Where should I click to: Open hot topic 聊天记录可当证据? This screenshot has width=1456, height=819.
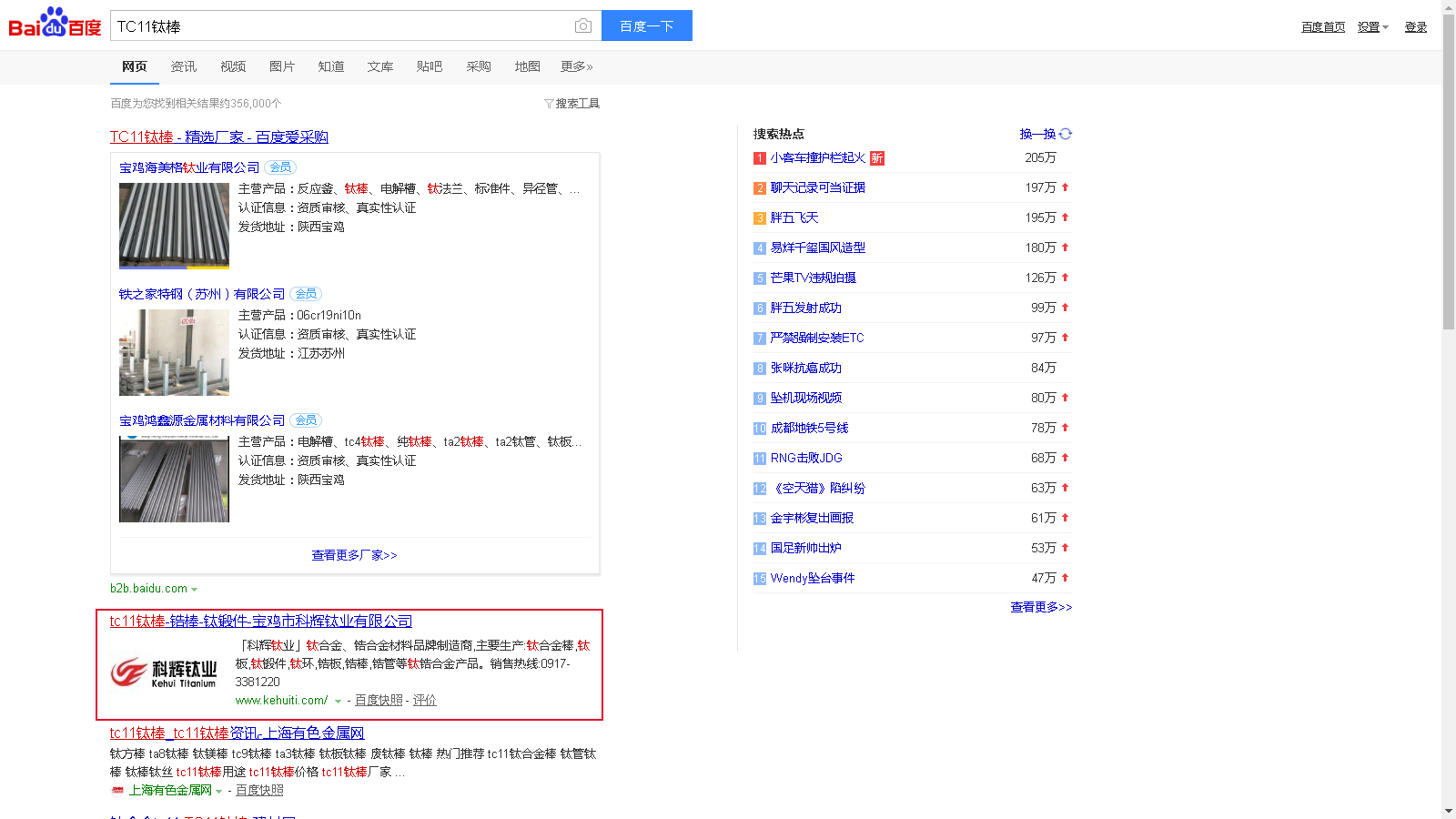click(818, 187)
